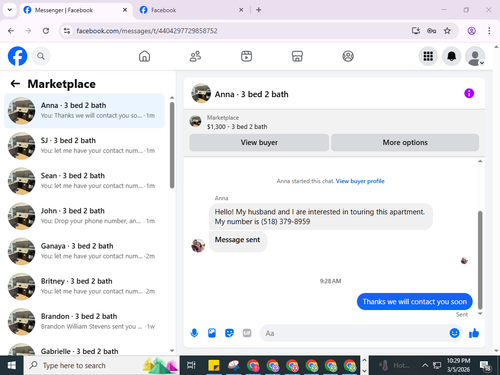Image resolution: width=500 pixels, height=375 pixels.
Task: Open the Video/Reels icon in top navigation
Action: tap(246, 56)
